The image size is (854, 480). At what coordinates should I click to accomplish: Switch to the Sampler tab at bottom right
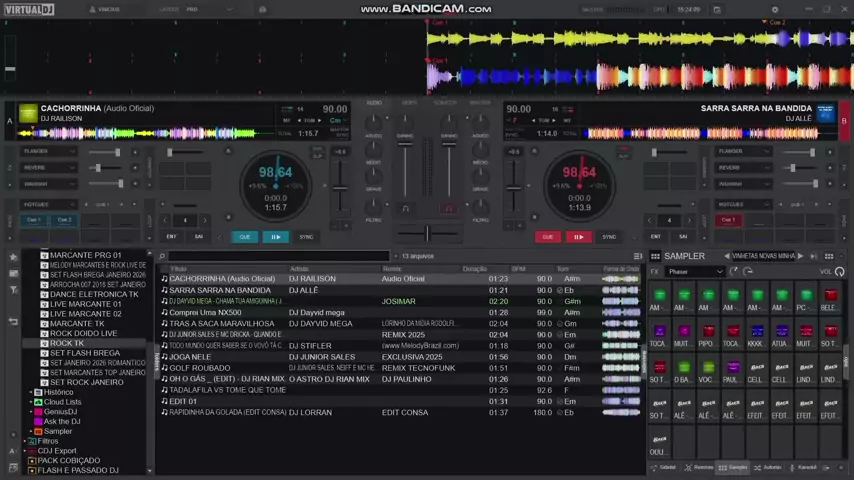point(733,467)
